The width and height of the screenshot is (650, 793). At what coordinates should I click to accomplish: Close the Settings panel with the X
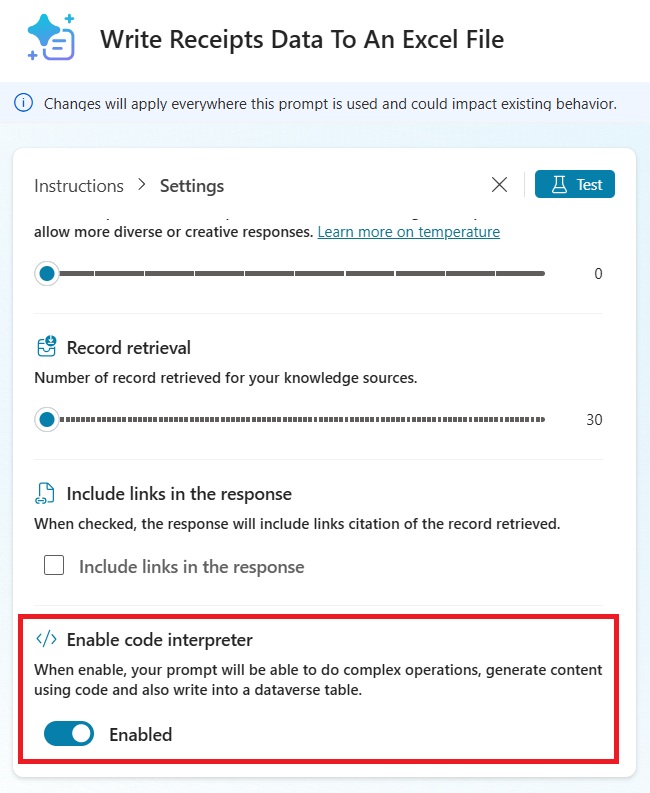tap(500, 185)
